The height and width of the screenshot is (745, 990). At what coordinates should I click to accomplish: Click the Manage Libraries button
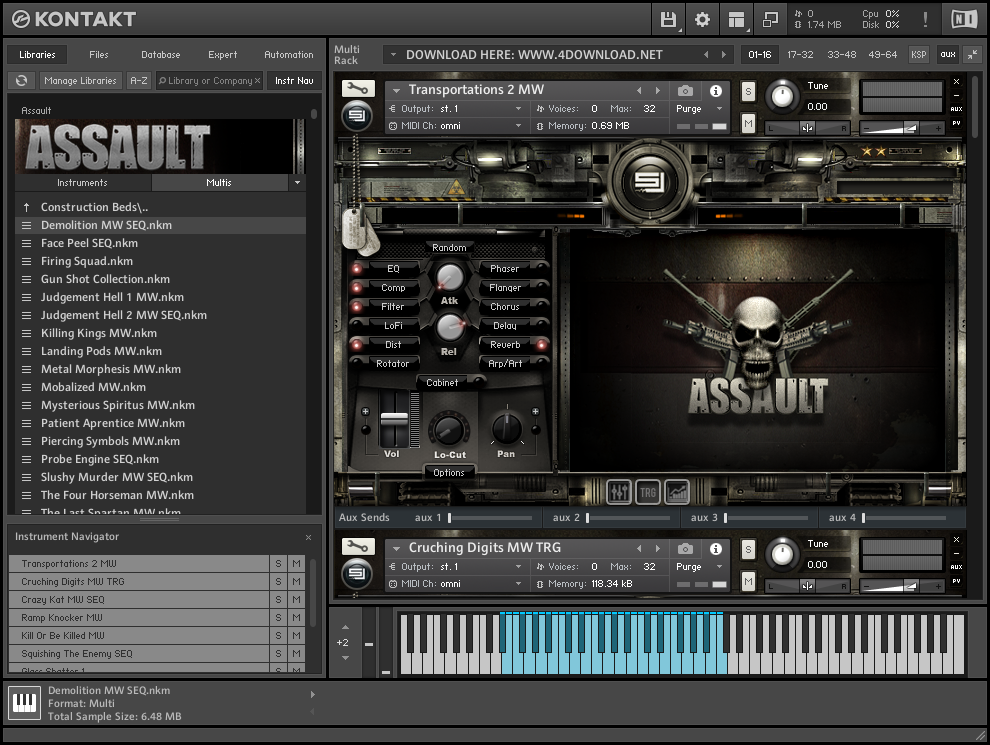tap(80, 81)
